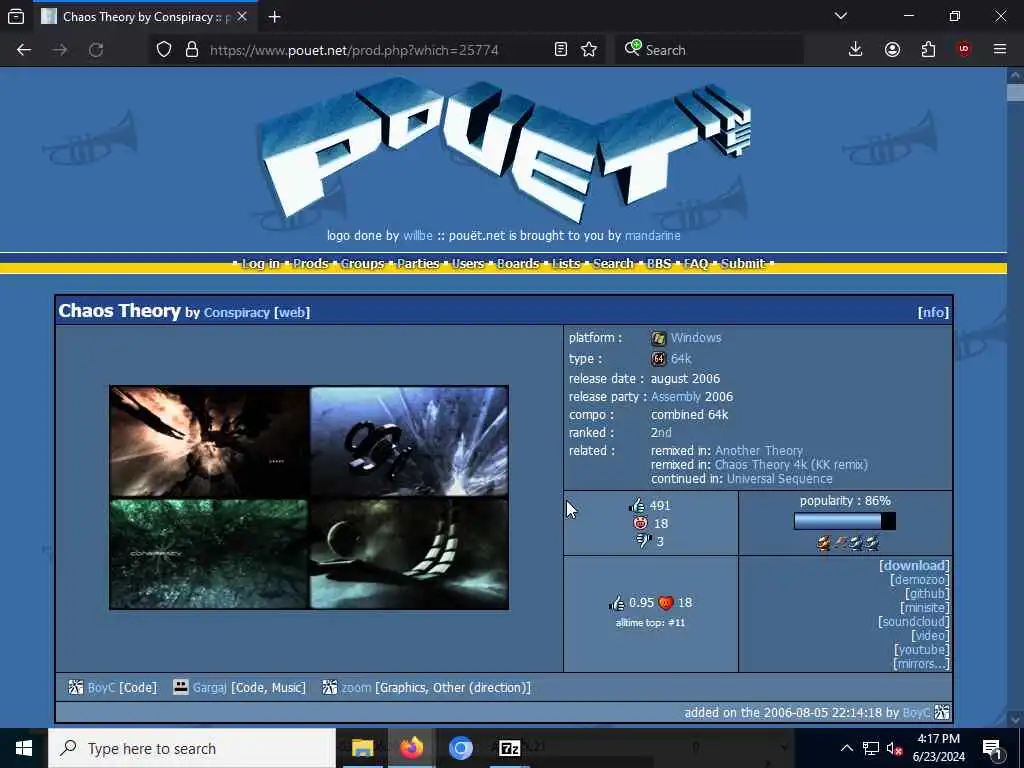The image size is (1024, 768).
Task: Click the heart cdc icon
Action: [x=665, y=603]
